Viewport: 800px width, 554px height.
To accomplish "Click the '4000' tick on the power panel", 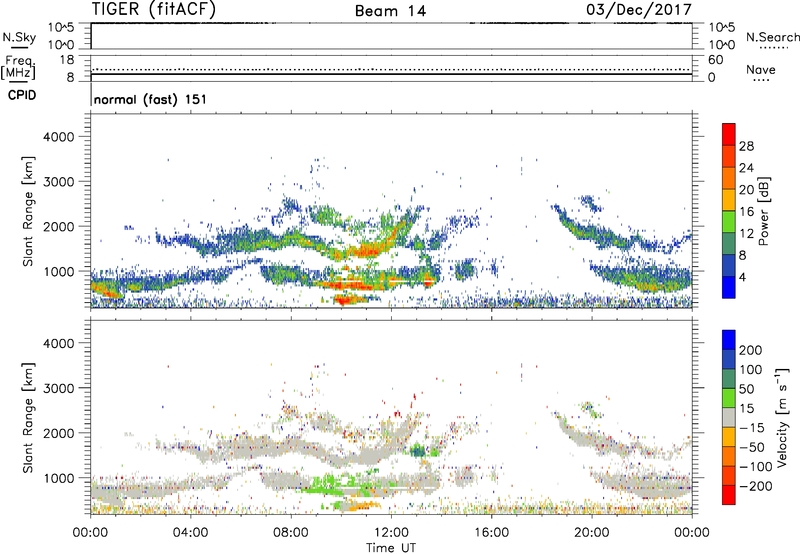I will pos(58,137).
